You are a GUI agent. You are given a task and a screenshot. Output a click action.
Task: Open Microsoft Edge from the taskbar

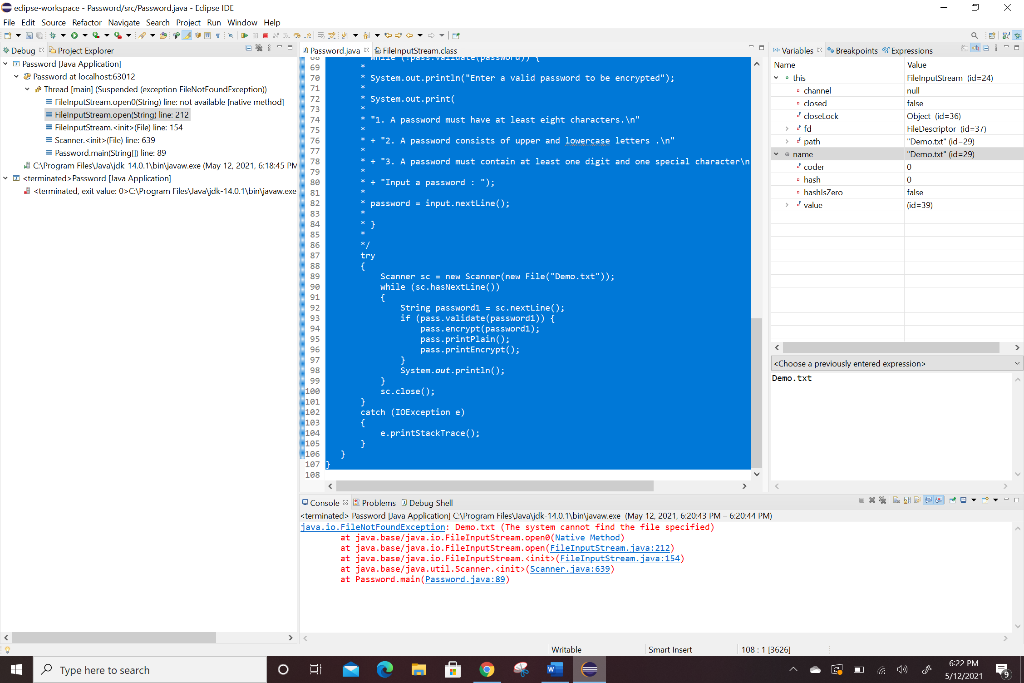(x=385, y=669)
